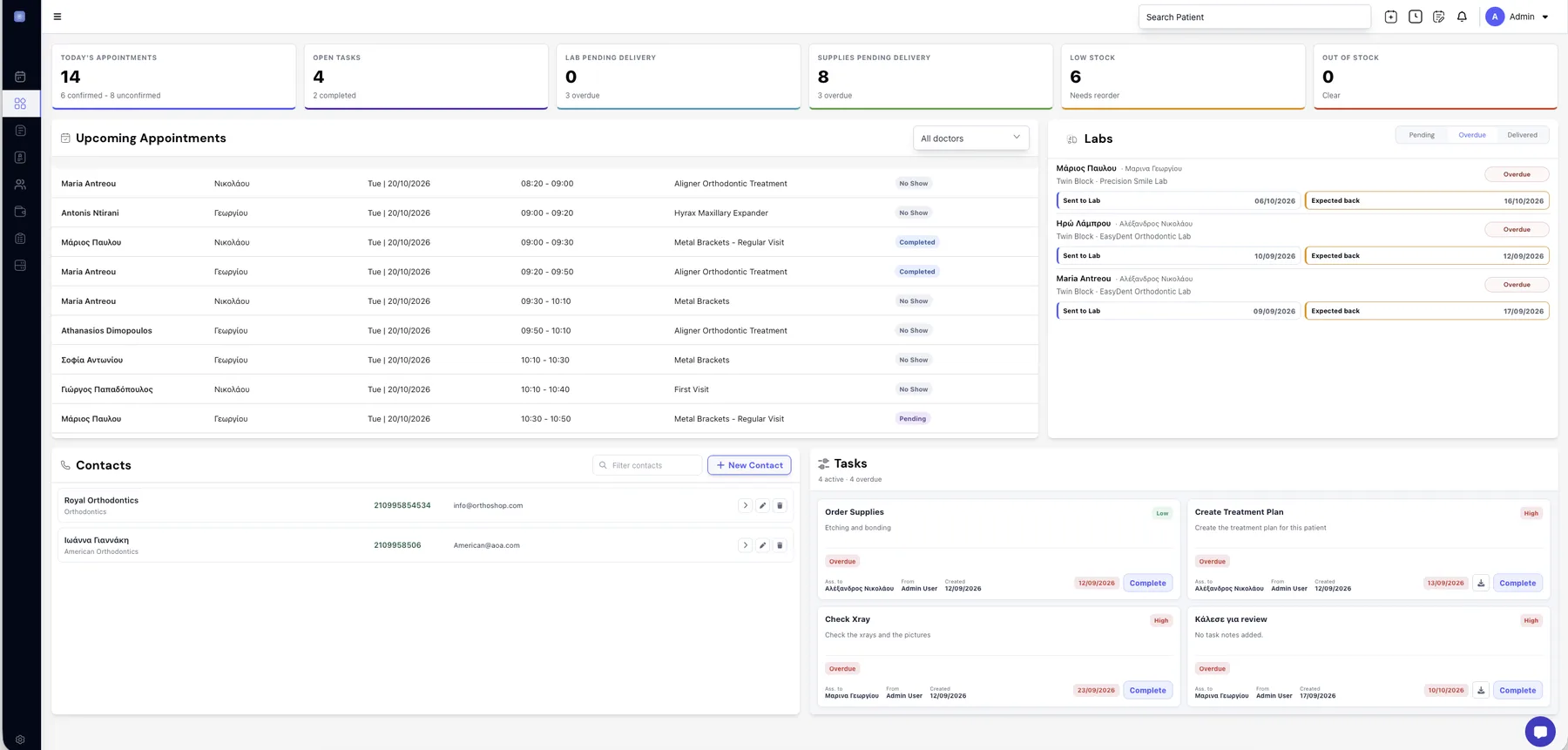Open the Low Stock summary card

tap(1183, 77)
